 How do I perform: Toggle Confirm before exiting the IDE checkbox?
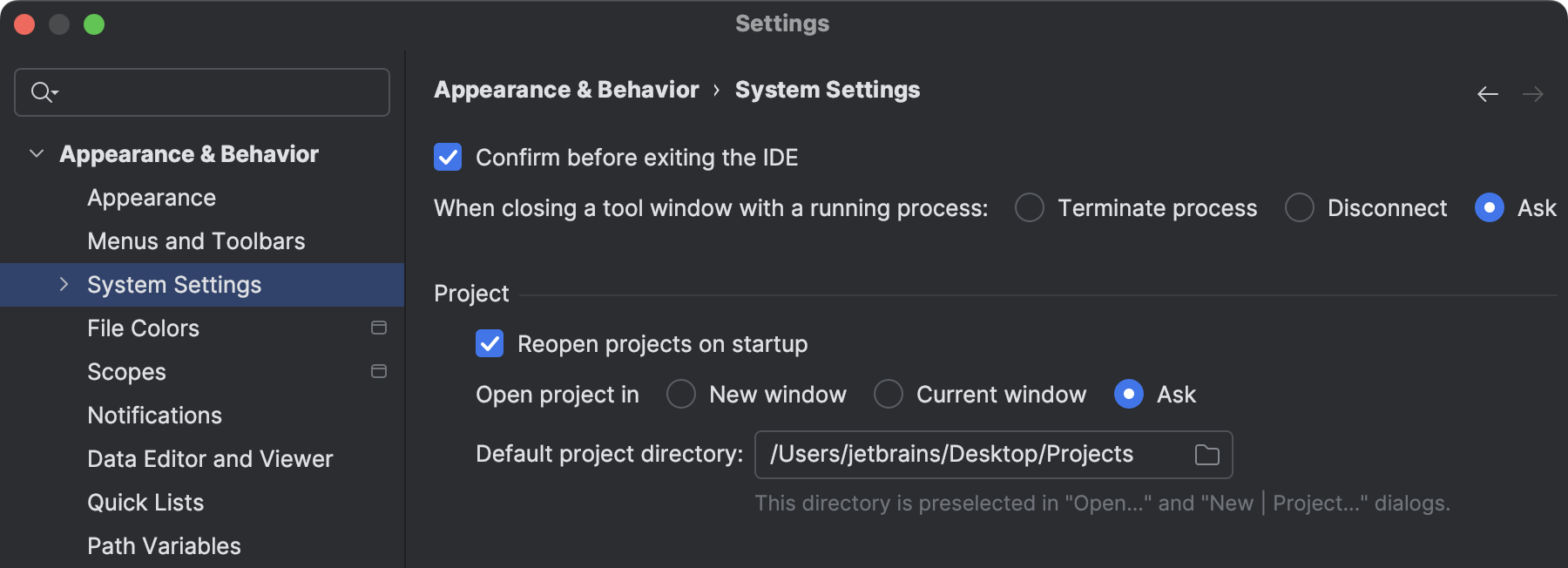pyautogui.click(x=448, y=158)
